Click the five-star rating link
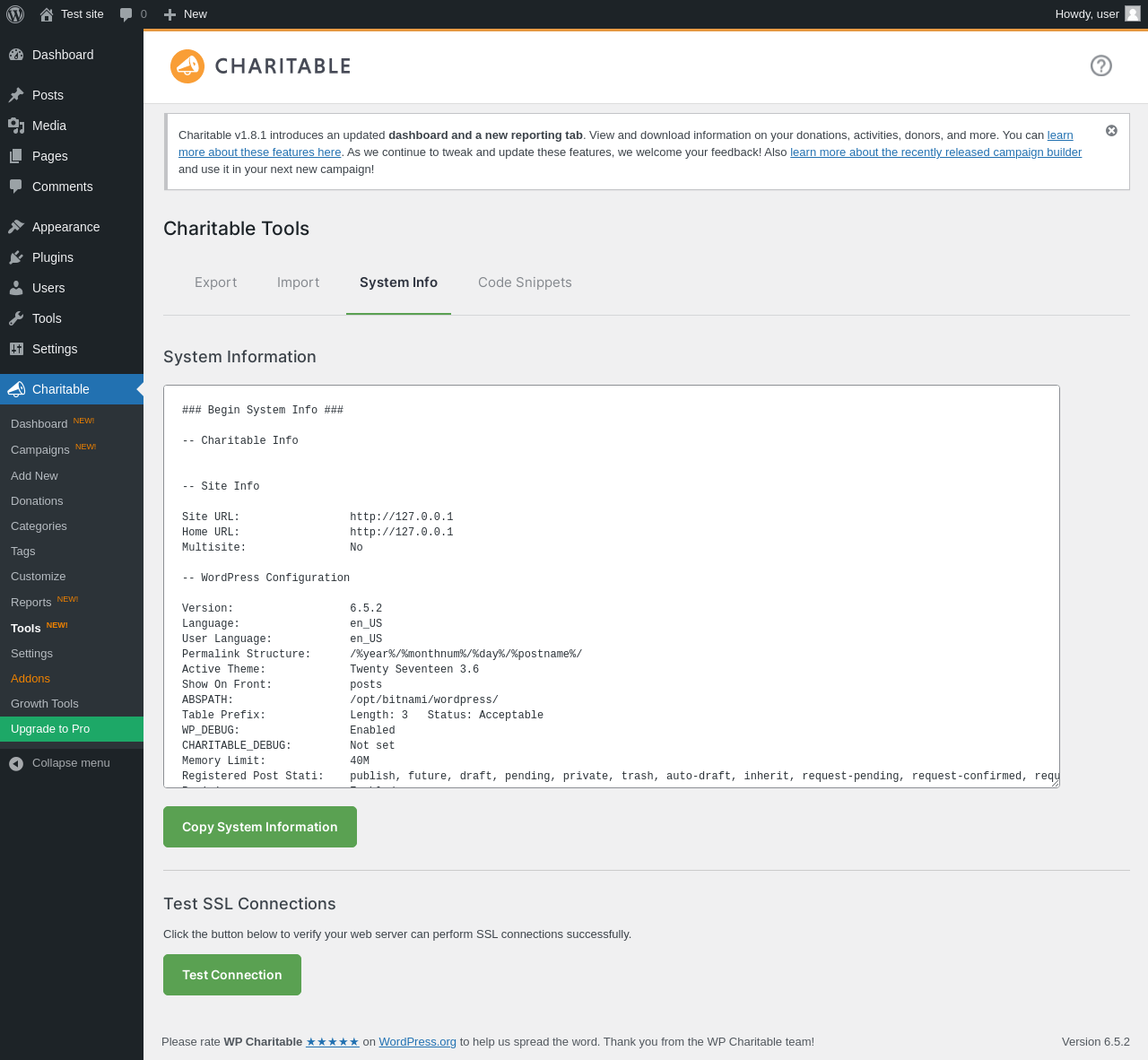1148x1060 pixels. coord(333,1042)
